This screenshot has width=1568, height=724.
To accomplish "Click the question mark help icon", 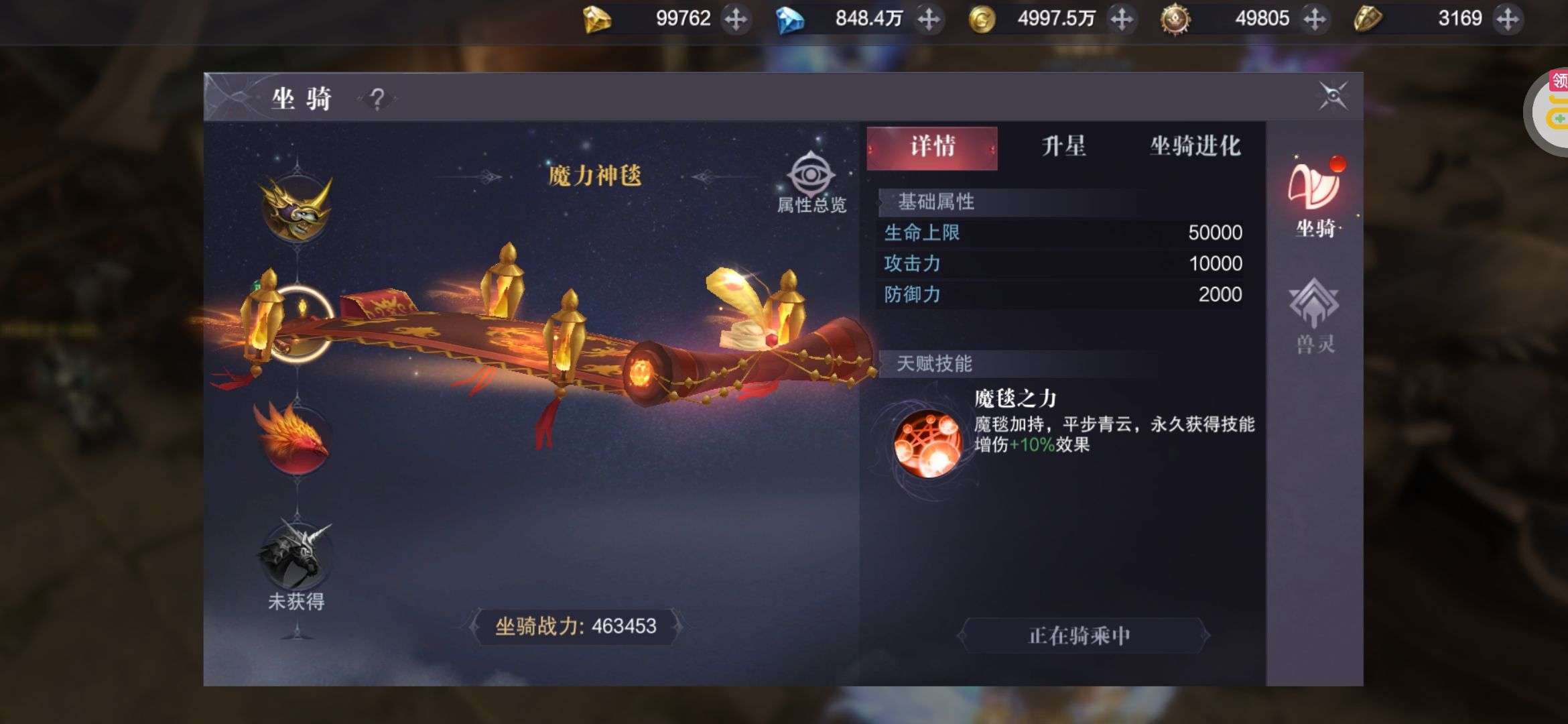I will click(377, 99).
